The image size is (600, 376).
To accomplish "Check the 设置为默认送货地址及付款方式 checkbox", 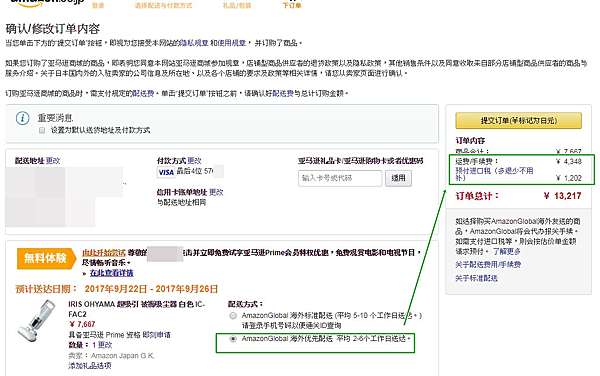I will [x=42, y=130].
